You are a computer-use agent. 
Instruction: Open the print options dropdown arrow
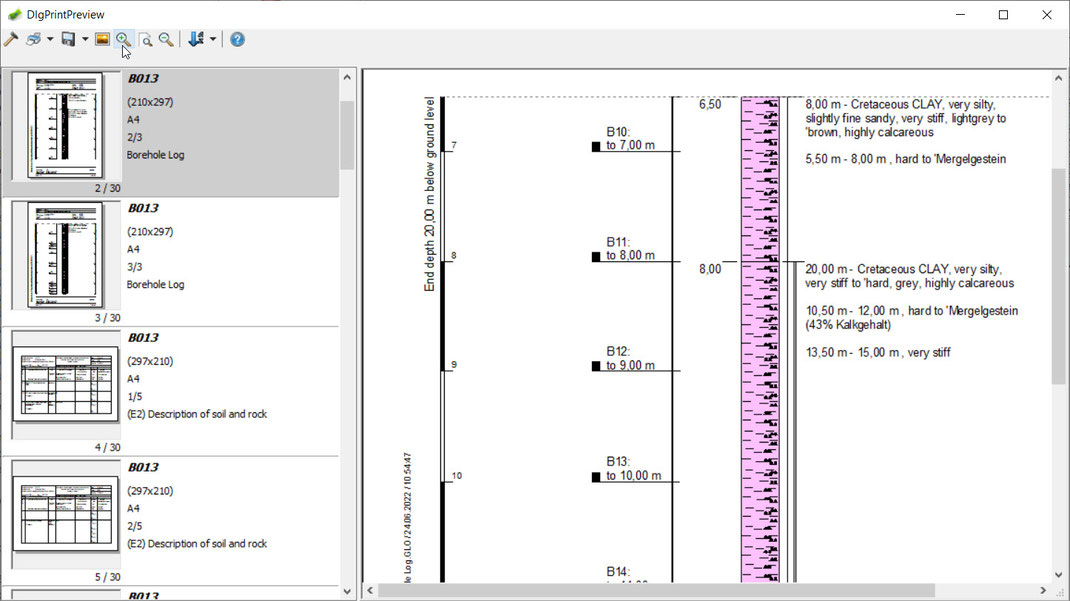click(x=50, y=40)
